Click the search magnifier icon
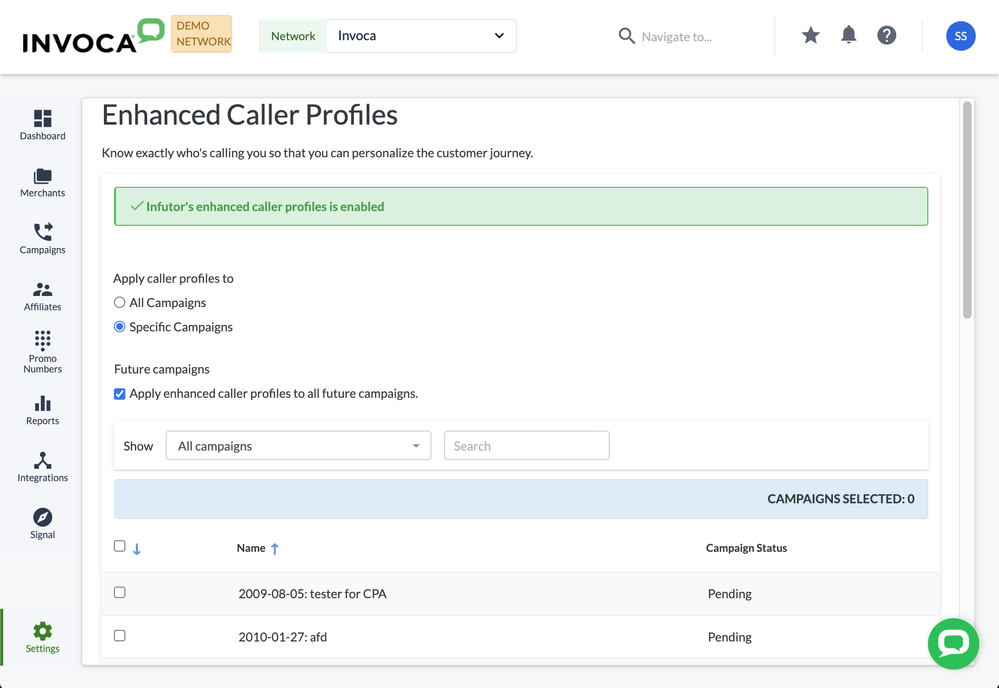 (x=626, y=36)
